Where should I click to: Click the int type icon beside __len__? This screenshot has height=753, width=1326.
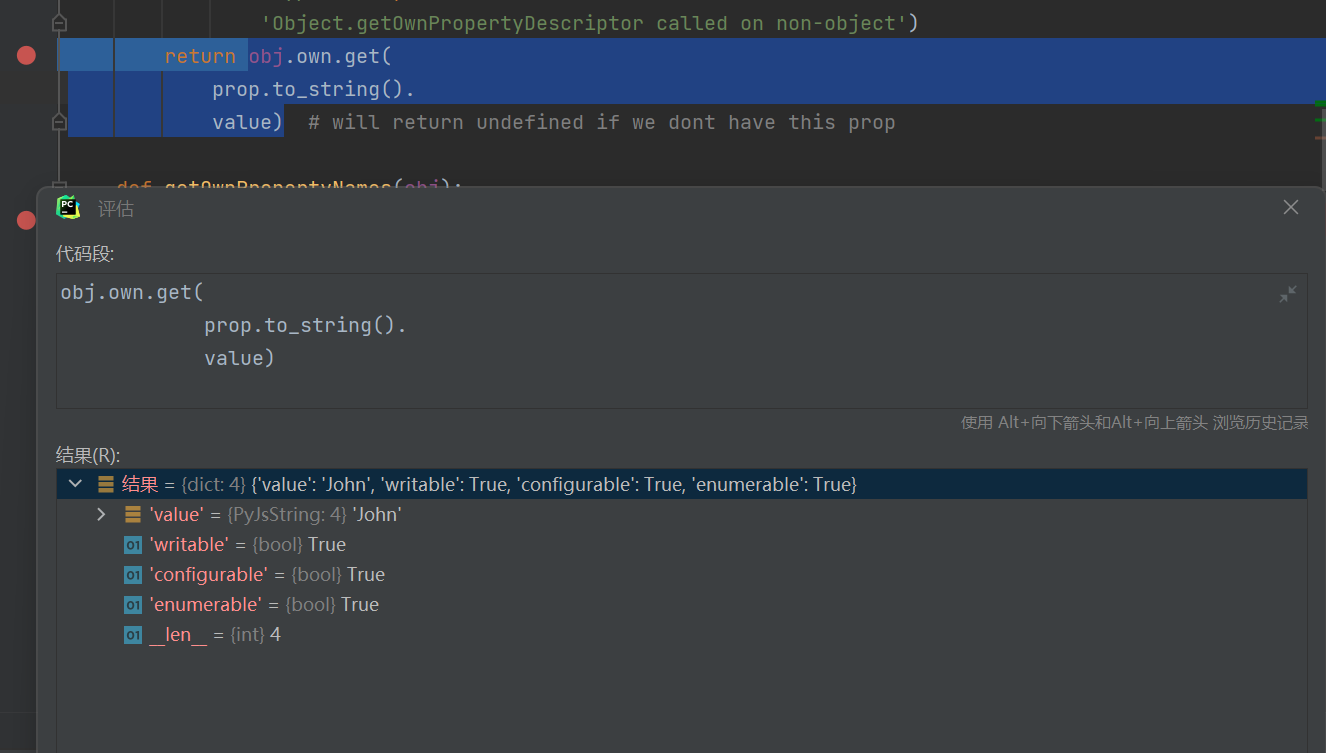click(x=133, y=635)
